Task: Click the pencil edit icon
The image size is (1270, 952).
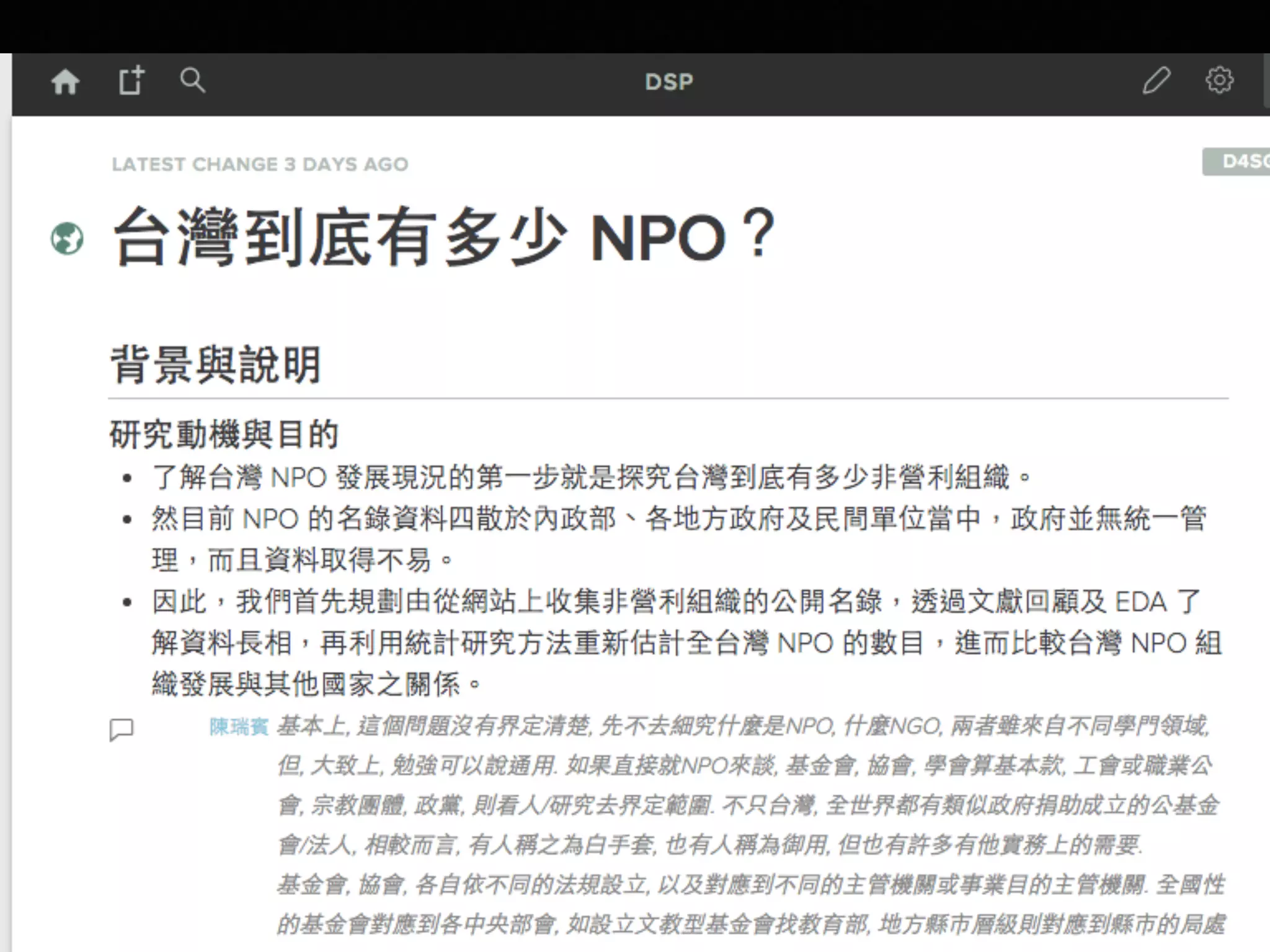Action: point(1156,81)
